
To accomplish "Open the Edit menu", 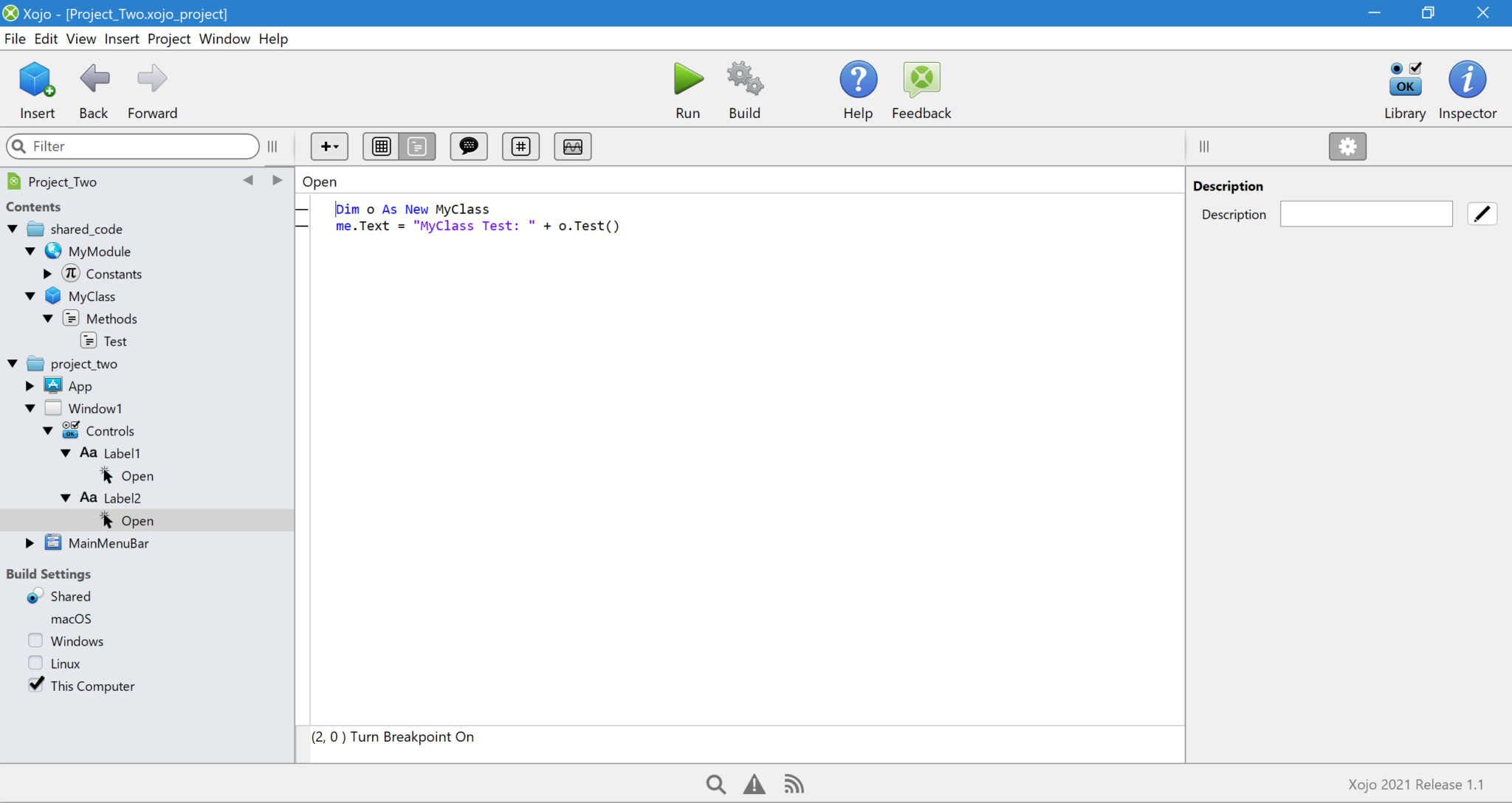I will pyautogui.click(x=46, y=38).
